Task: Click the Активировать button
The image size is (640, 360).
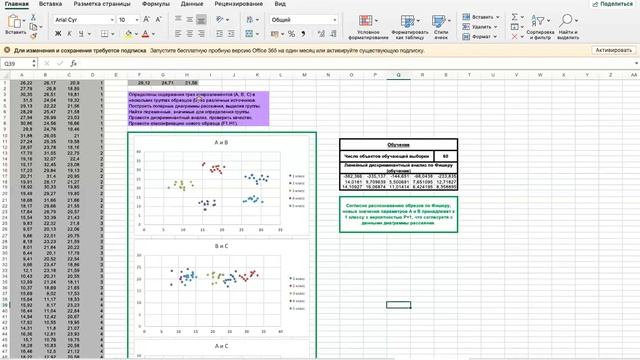Action: [x=613, y=50]
